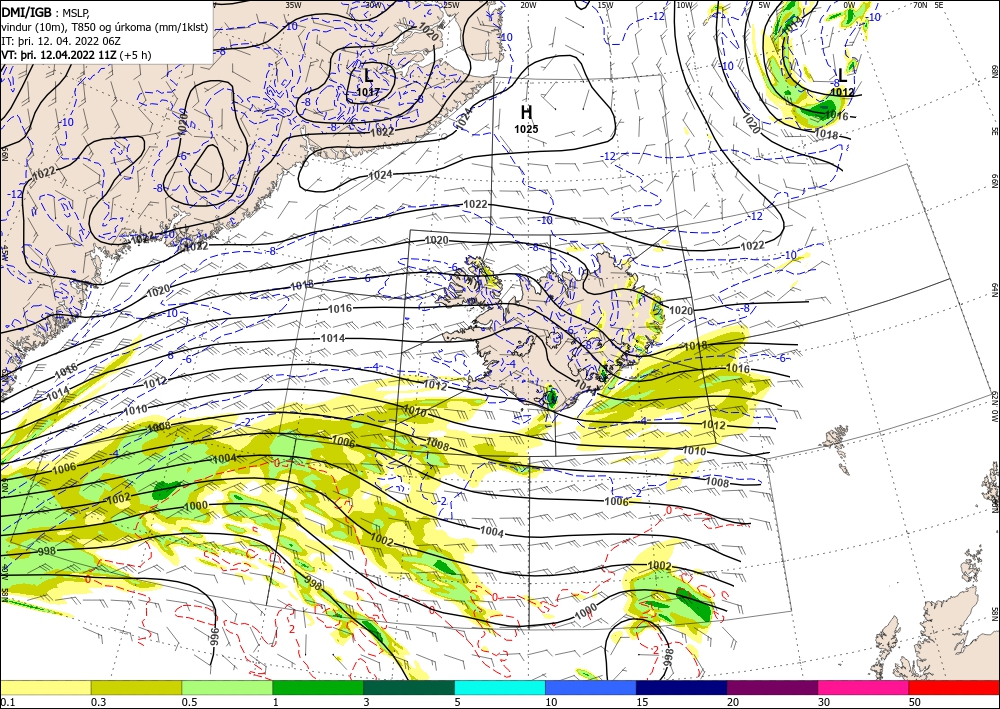Image resolution: width=1000 pixels, height=709 pixels.
Task: Click the '20W' longitude label at top
Action: pos(527,5)
